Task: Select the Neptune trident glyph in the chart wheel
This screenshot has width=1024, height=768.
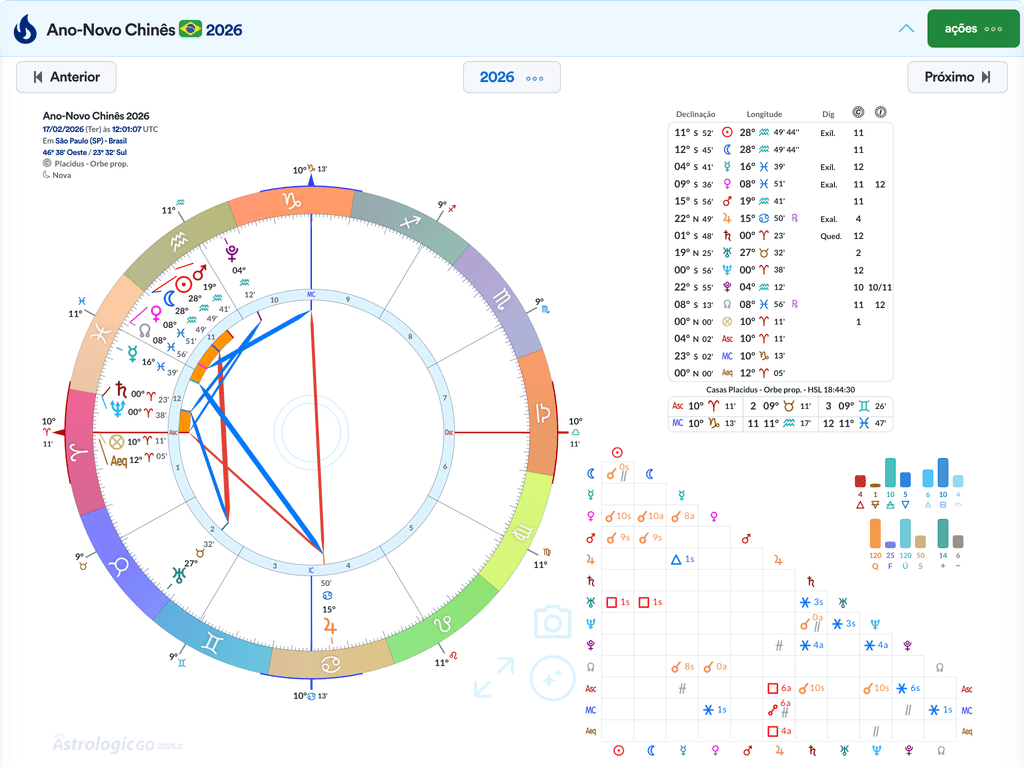Action: [118, 409]
